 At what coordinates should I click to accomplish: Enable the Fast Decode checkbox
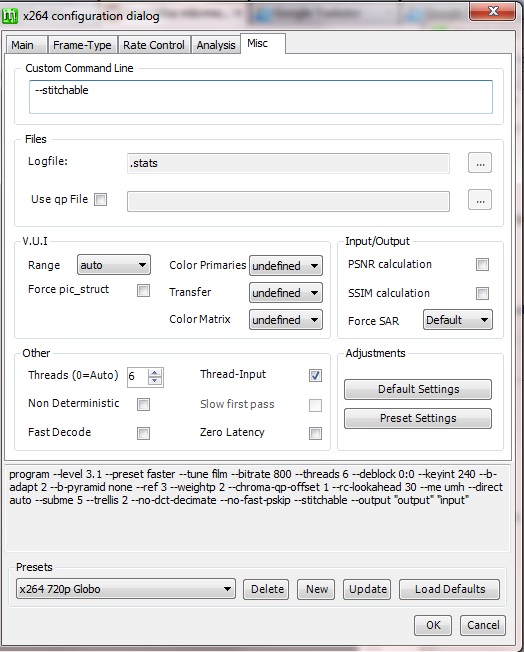pos(143,434)
